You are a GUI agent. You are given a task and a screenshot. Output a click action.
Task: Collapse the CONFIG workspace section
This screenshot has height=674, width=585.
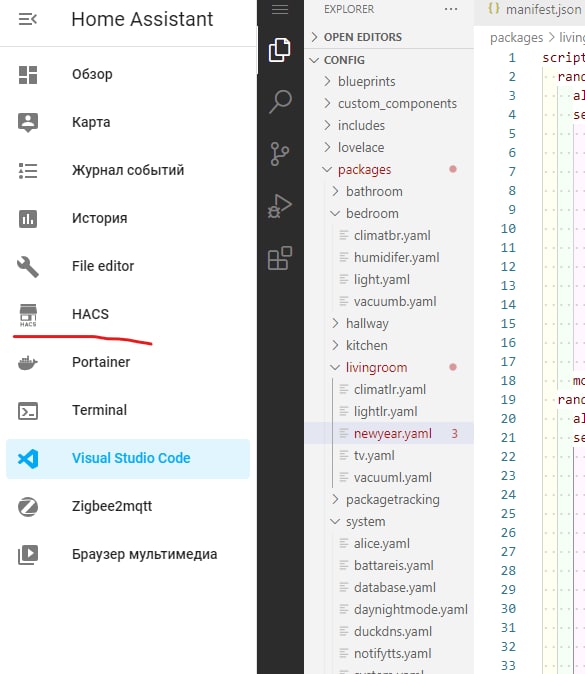(314, 60)
